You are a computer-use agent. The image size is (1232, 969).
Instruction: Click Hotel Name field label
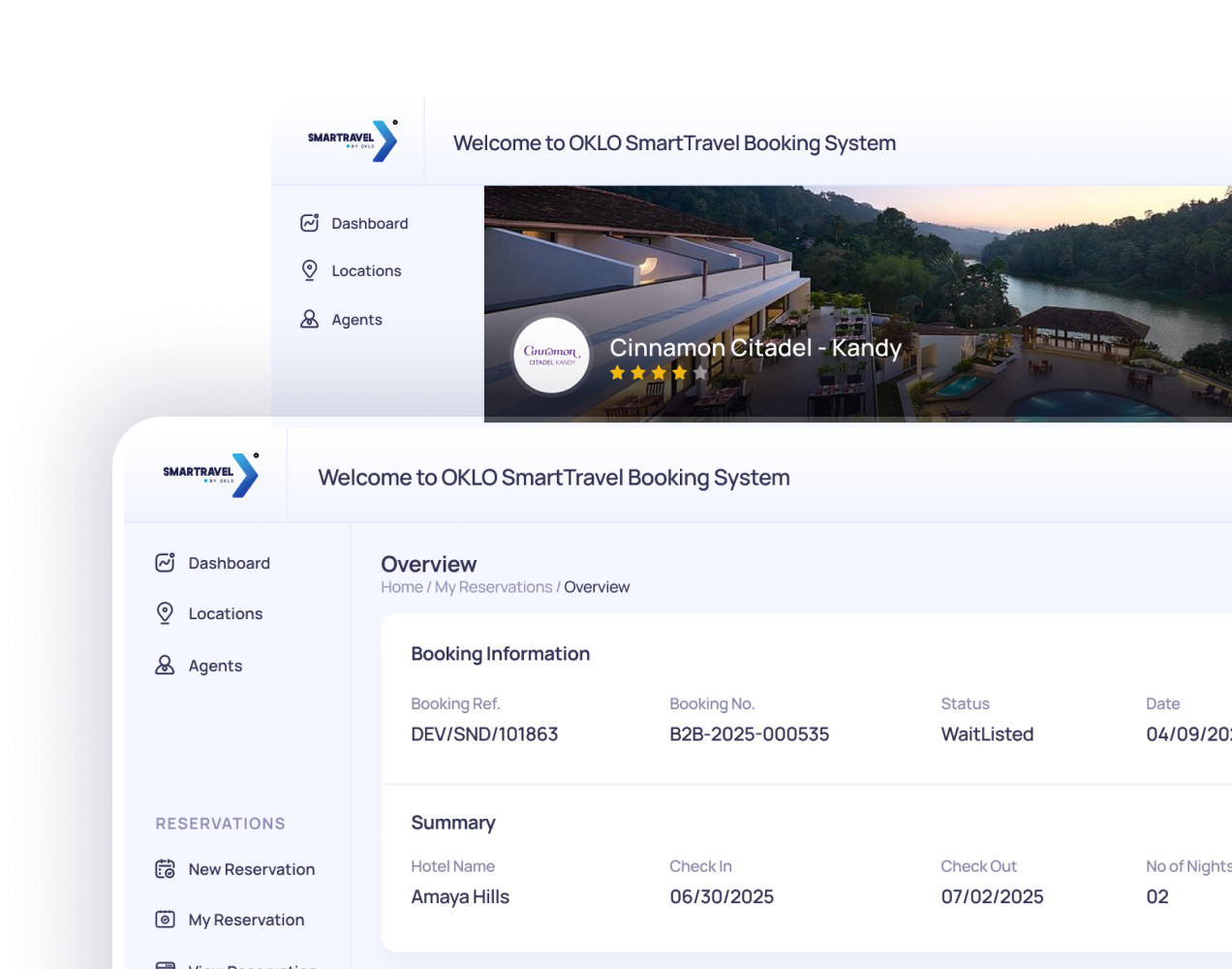452,866
